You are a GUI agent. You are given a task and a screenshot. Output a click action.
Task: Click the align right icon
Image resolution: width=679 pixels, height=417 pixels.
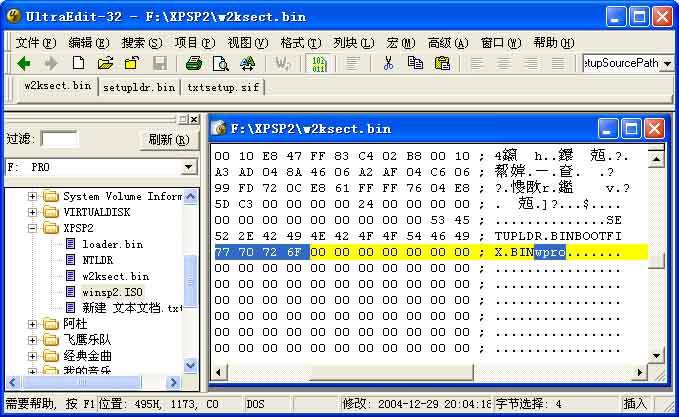[530, 64]
